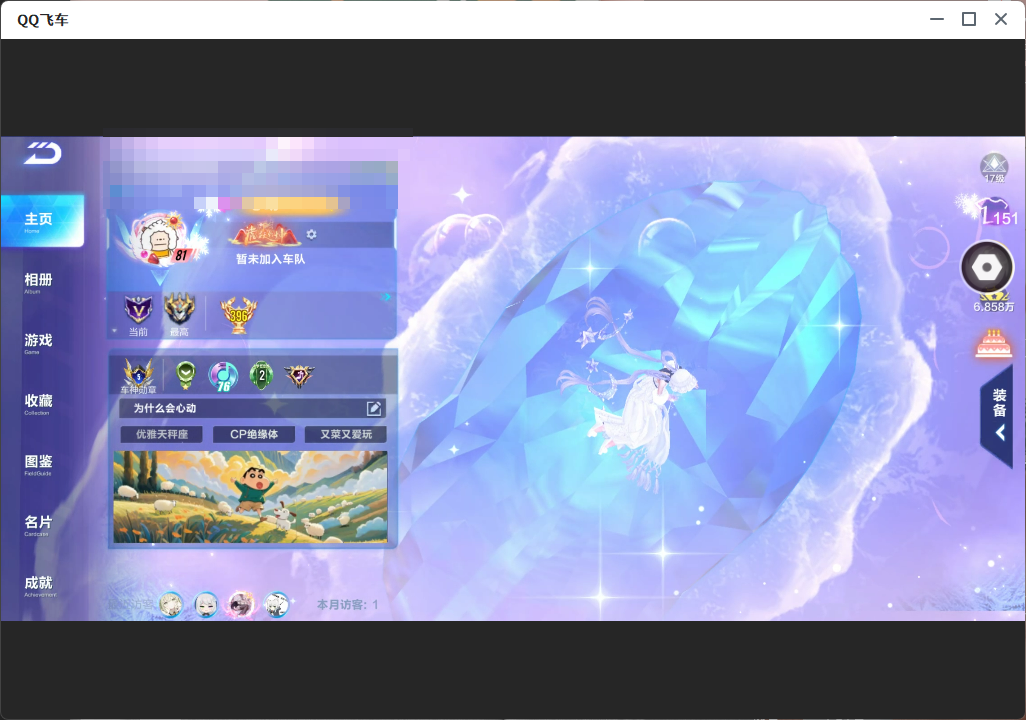This screenshot has width=1026, height=720.
Task: Go to the 收藏 Collection tab
Action: click(39, 403)
